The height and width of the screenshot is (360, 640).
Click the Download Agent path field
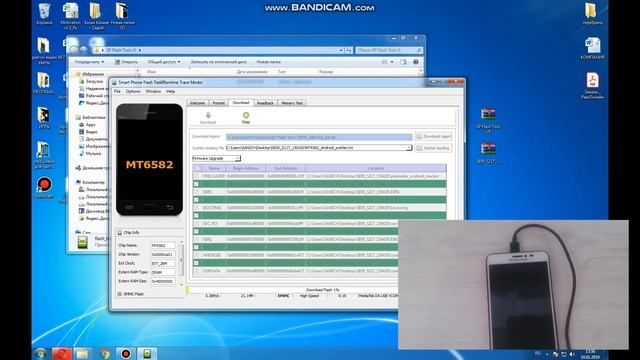pos(319,137)
